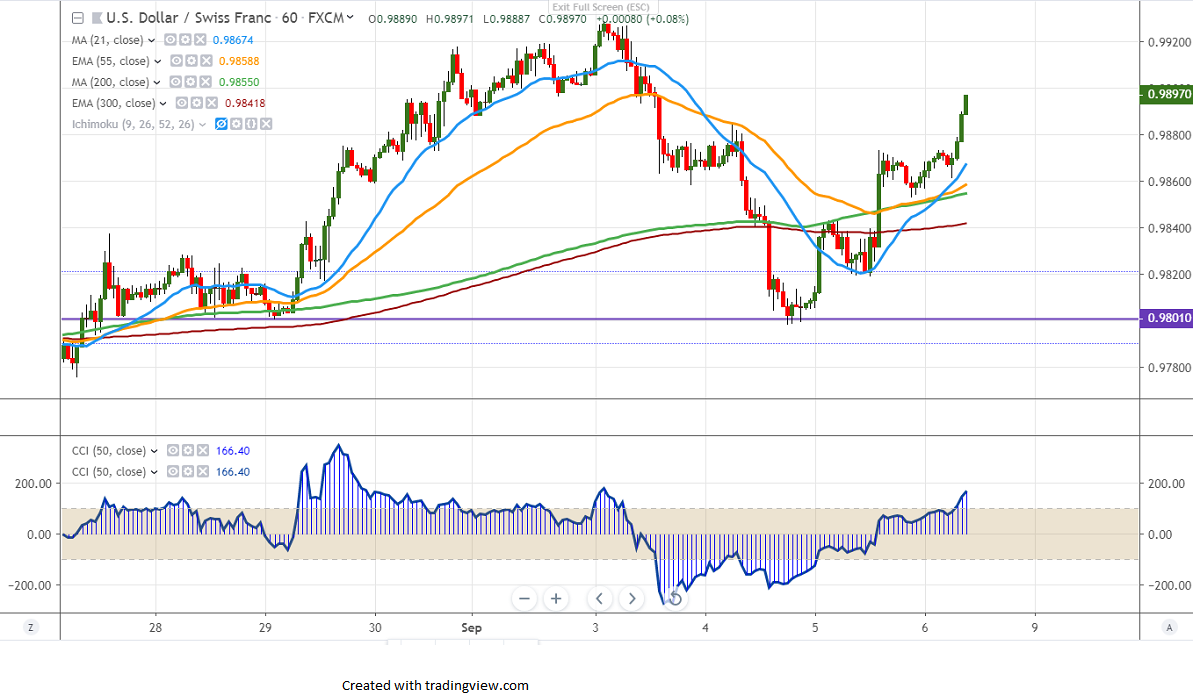1193x697 pixels.
Task: Click the Created with tradingview.com text
Action: click(x=435, y=686)
